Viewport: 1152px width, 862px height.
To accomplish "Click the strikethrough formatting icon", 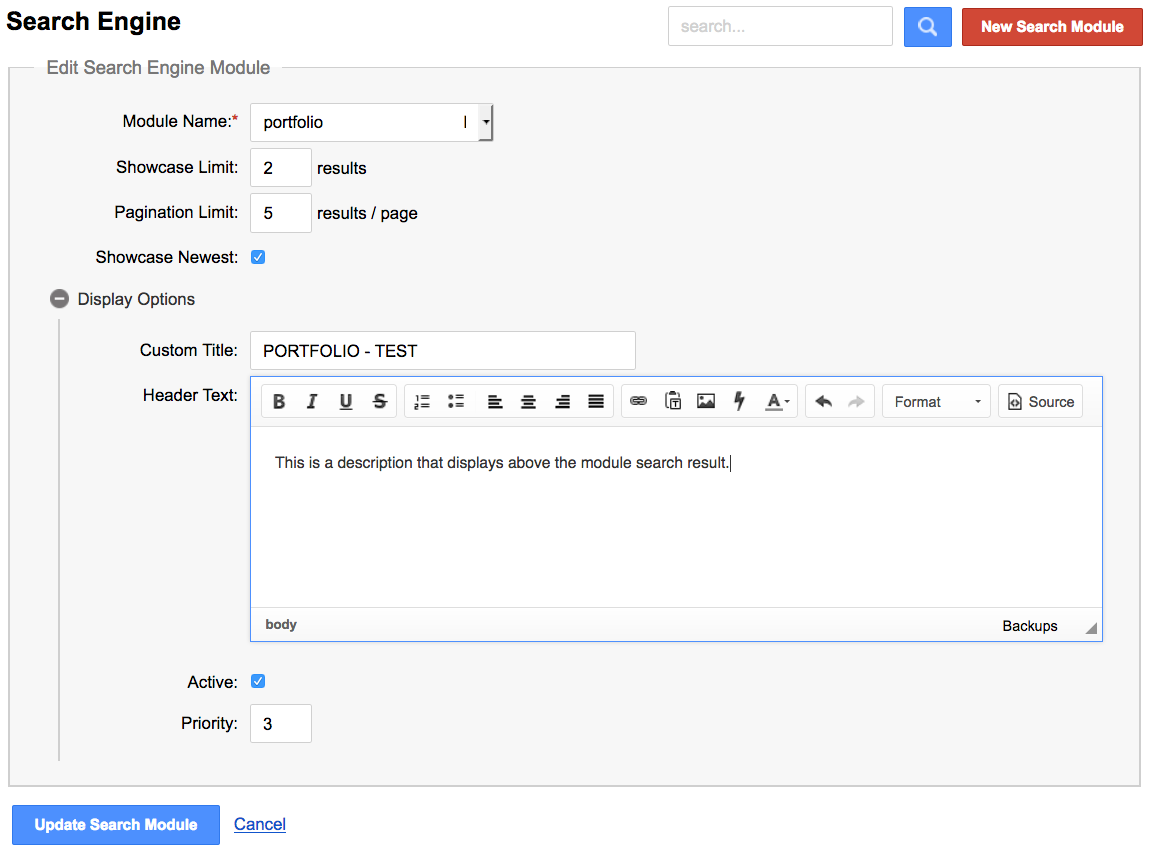I will (x=380, y=402).
